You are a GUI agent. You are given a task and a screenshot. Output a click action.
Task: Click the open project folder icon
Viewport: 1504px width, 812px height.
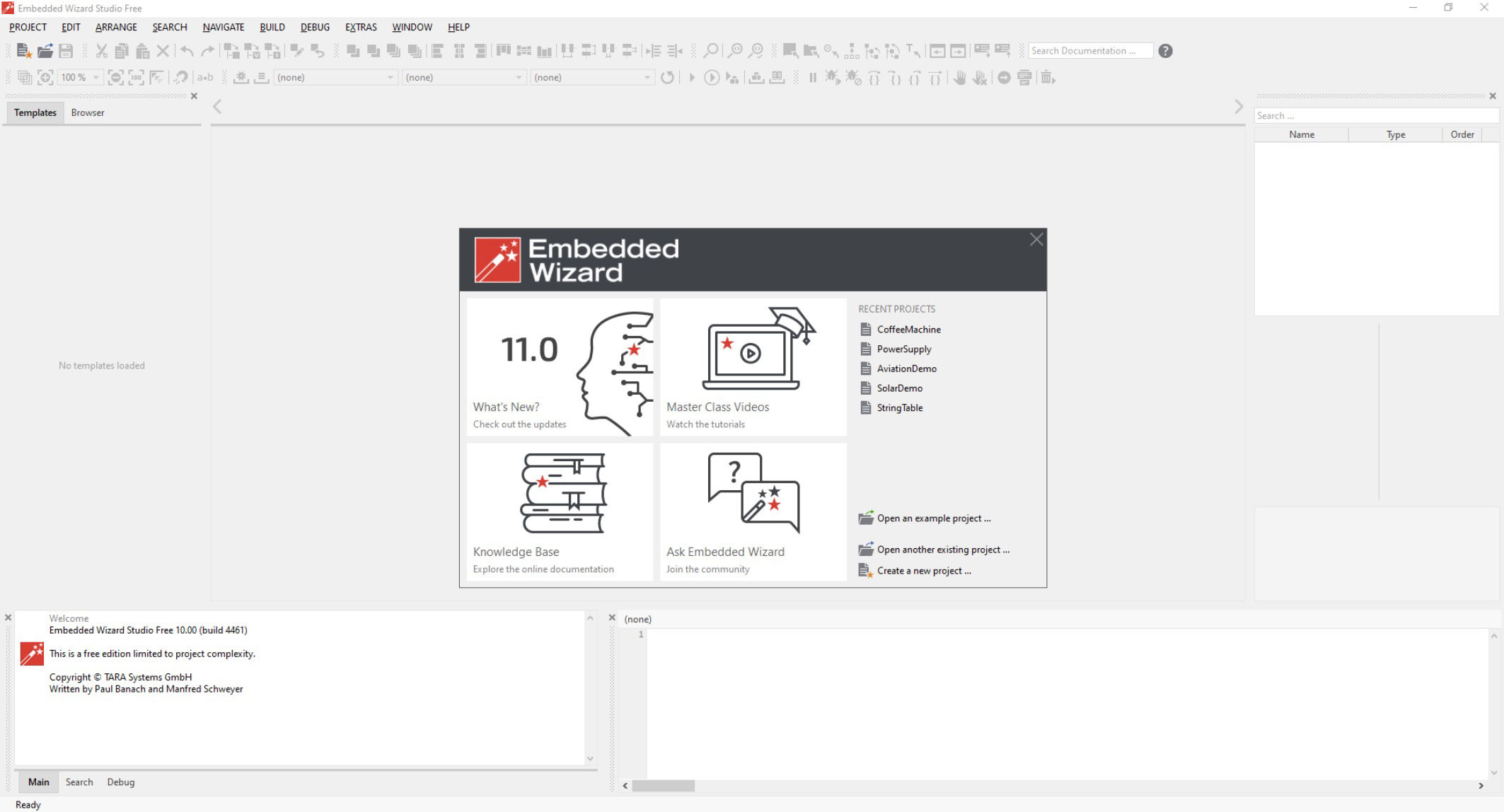coord(45,51)
